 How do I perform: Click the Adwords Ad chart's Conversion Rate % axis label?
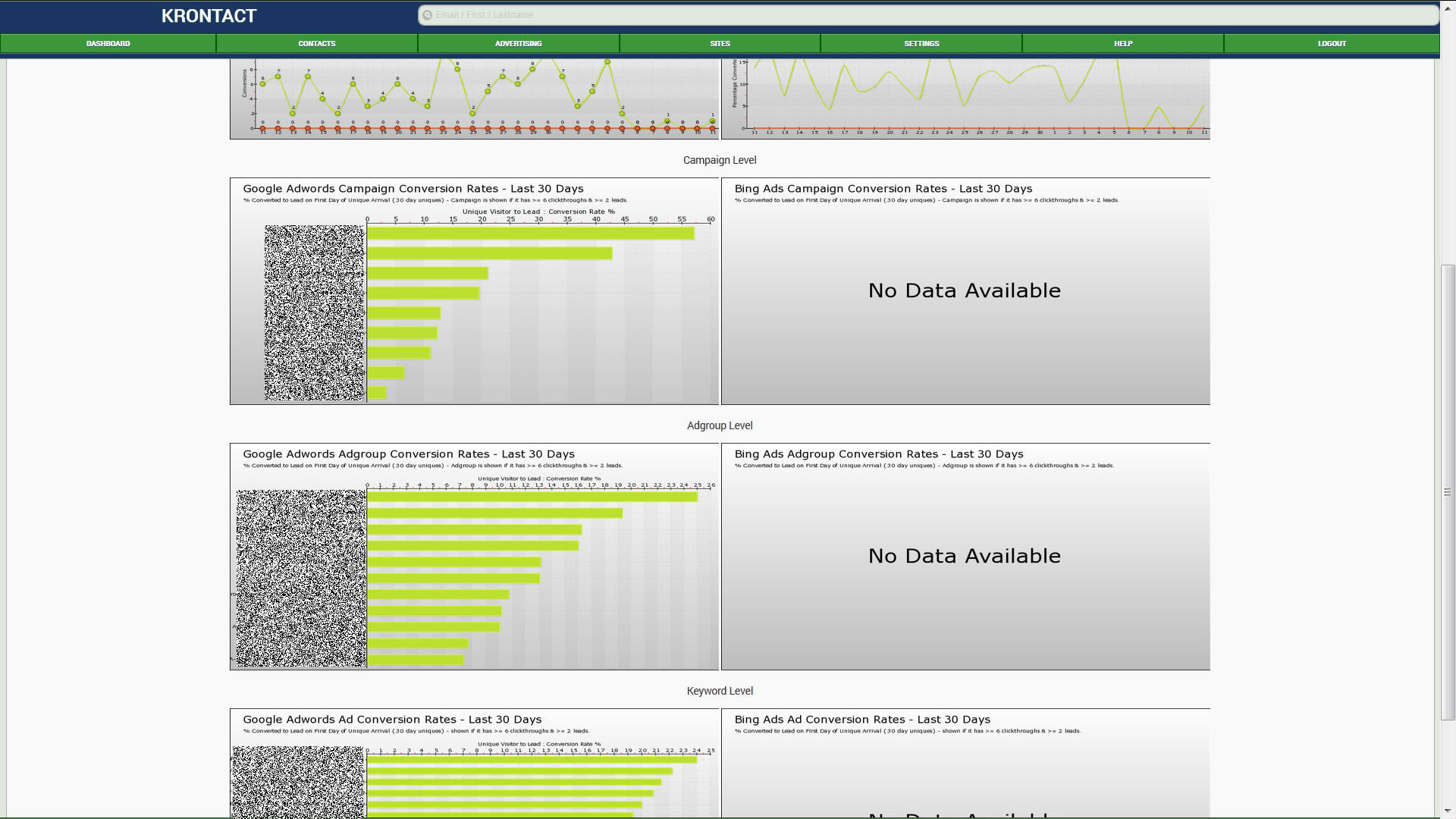539,744
